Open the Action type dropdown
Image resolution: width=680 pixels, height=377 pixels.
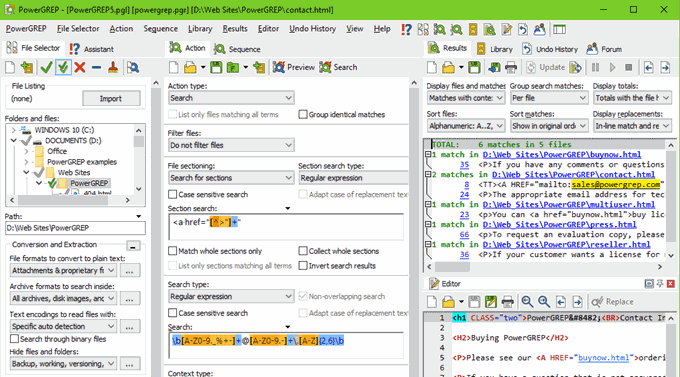(231, 98)
